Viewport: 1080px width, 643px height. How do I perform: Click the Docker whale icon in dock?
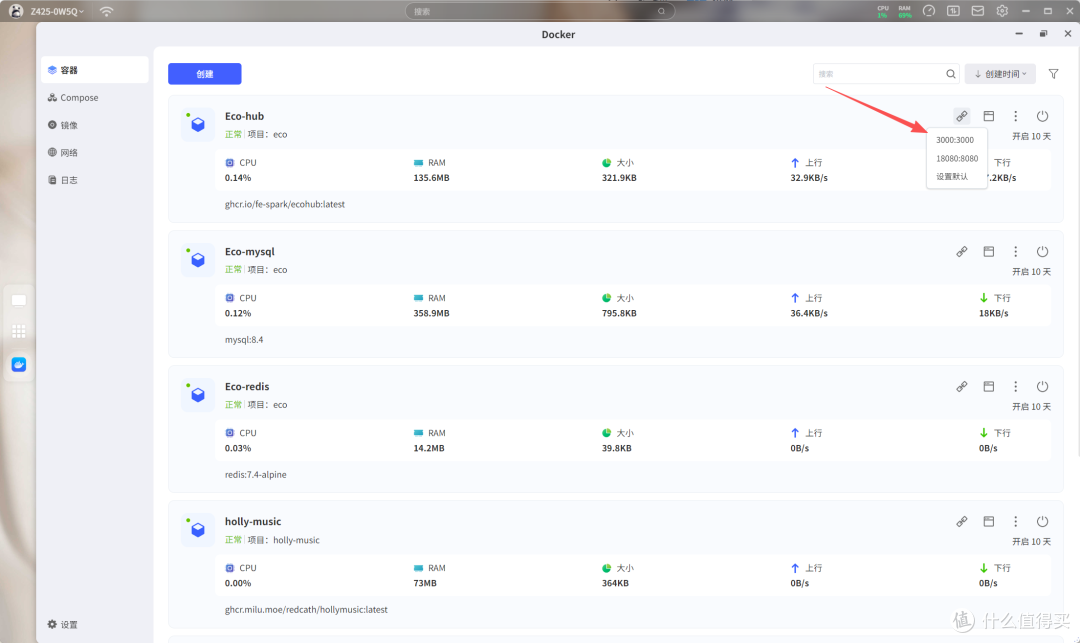[x=19, y=364]
